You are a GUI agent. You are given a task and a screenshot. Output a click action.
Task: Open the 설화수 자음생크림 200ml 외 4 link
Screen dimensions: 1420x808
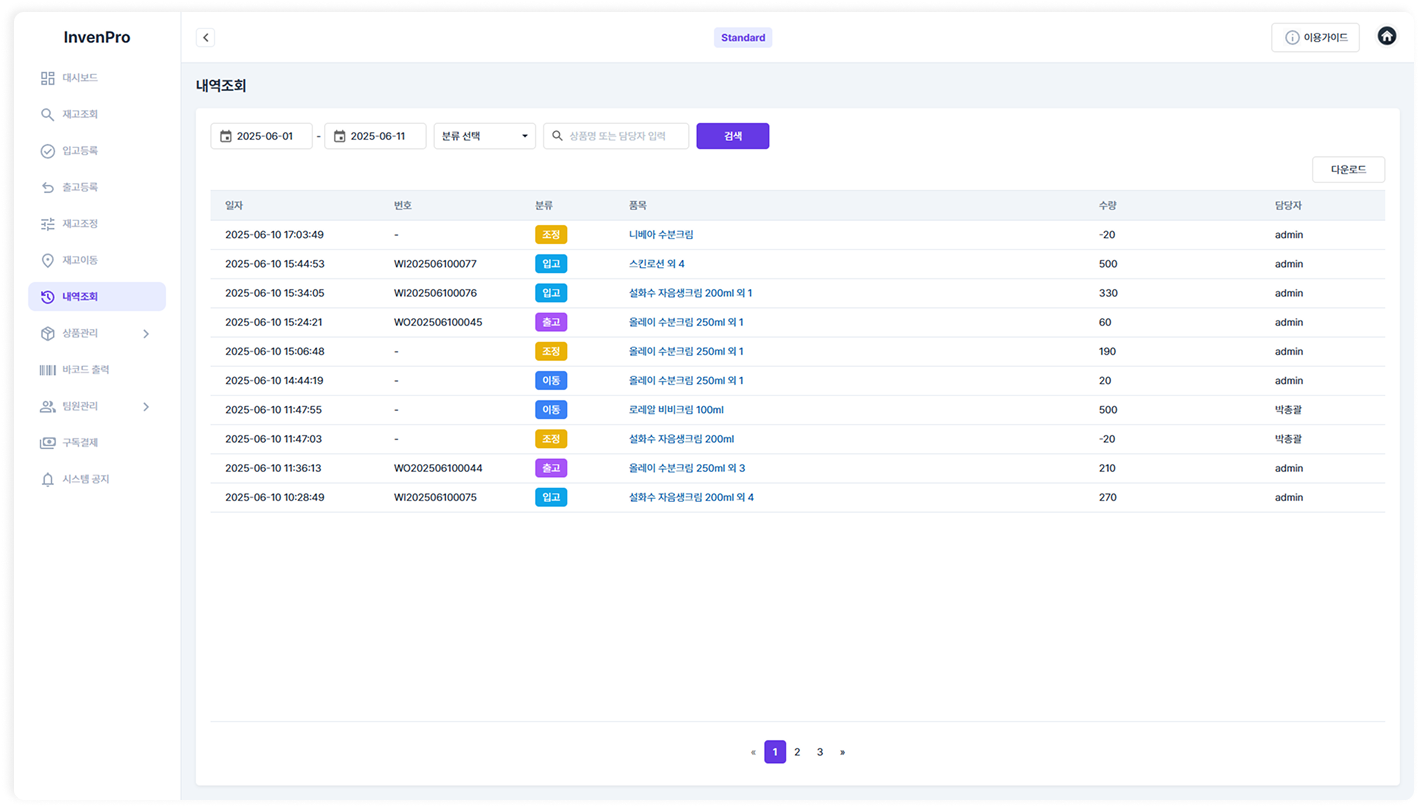tap(691, 497)
